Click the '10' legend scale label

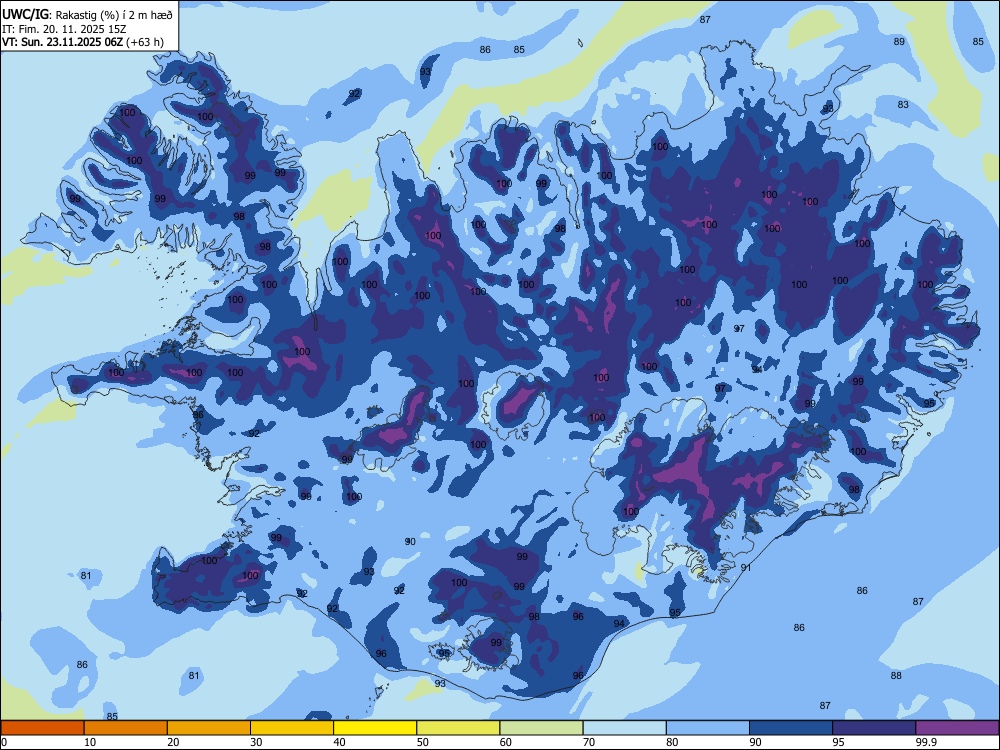pyautogui.click(x=90, y=742)
